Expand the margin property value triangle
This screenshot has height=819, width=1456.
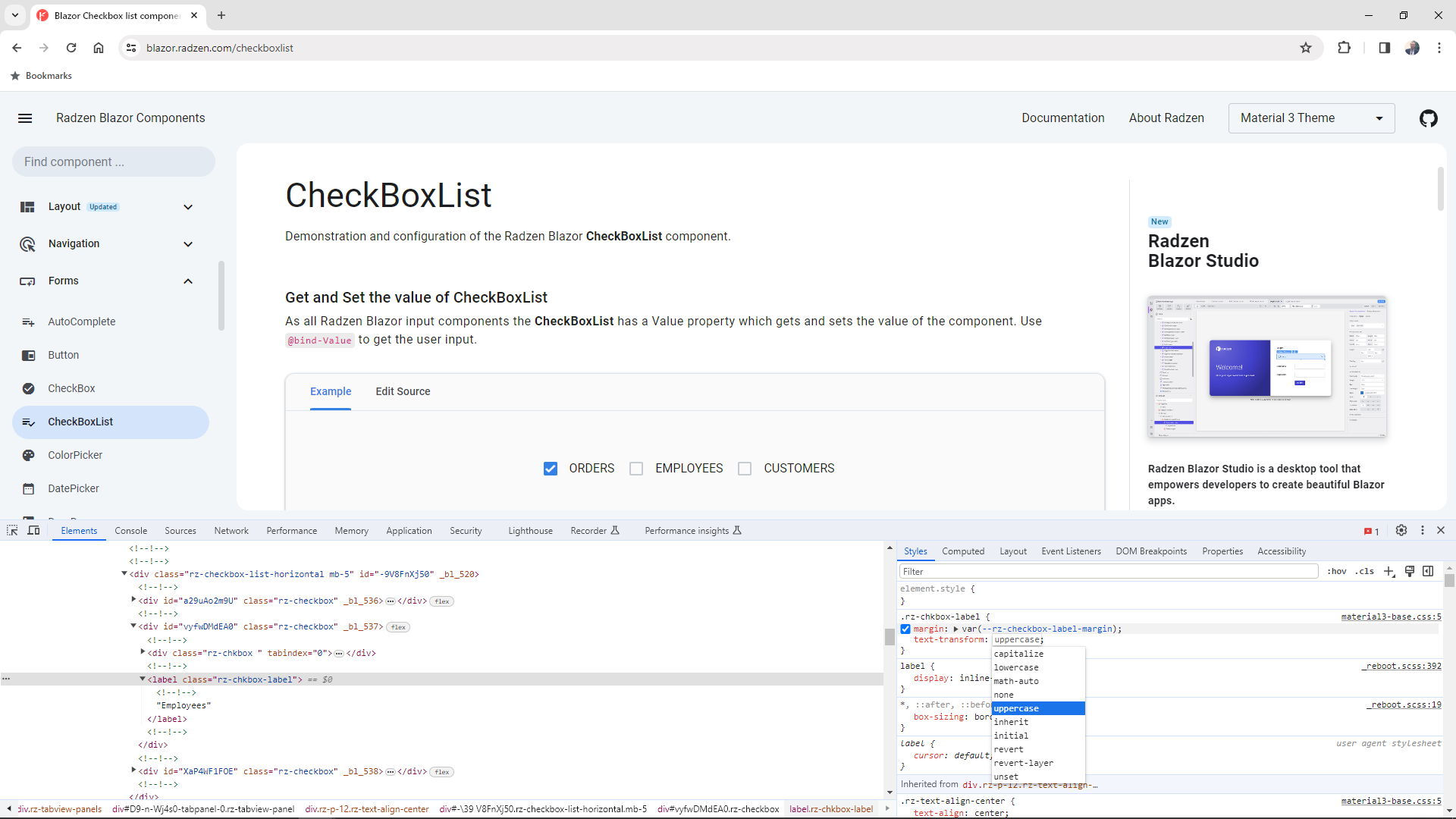(955, 629)
